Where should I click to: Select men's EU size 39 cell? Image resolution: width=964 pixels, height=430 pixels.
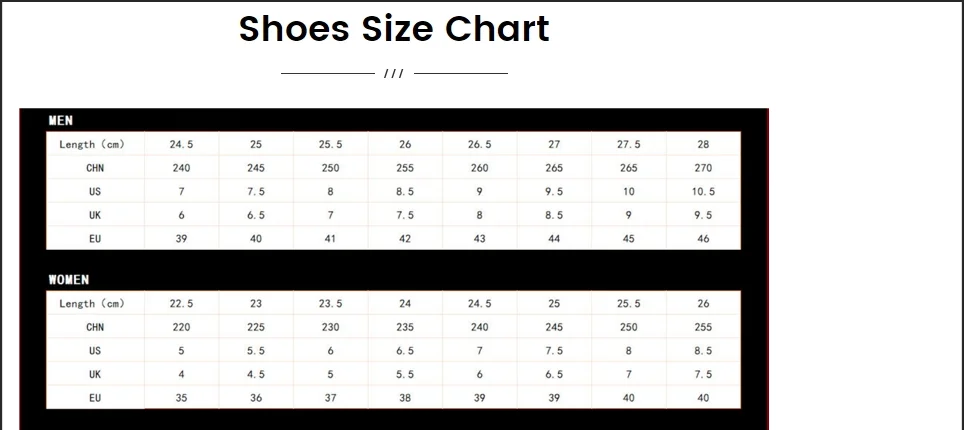[181, 239]
